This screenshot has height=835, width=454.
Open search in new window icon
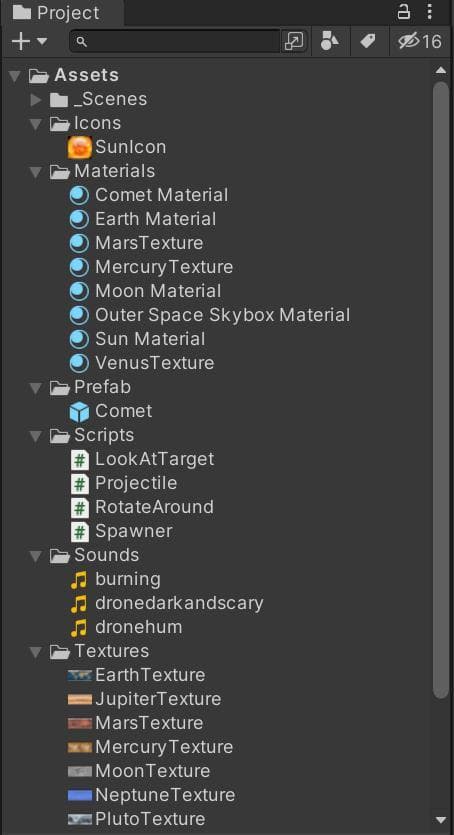coord(294,41)
